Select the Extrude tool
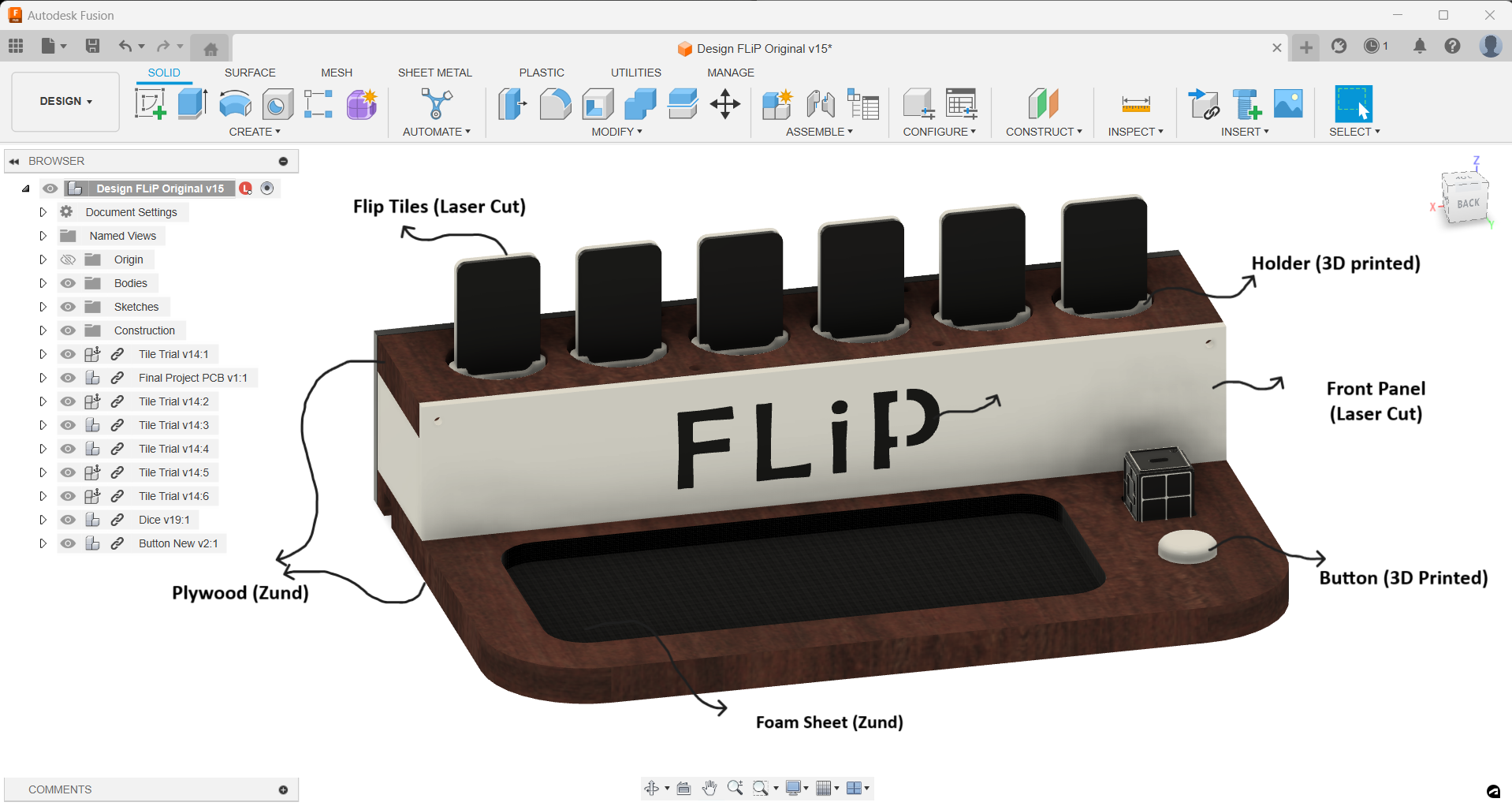The image size is (1512, 806). coord(192,104)
